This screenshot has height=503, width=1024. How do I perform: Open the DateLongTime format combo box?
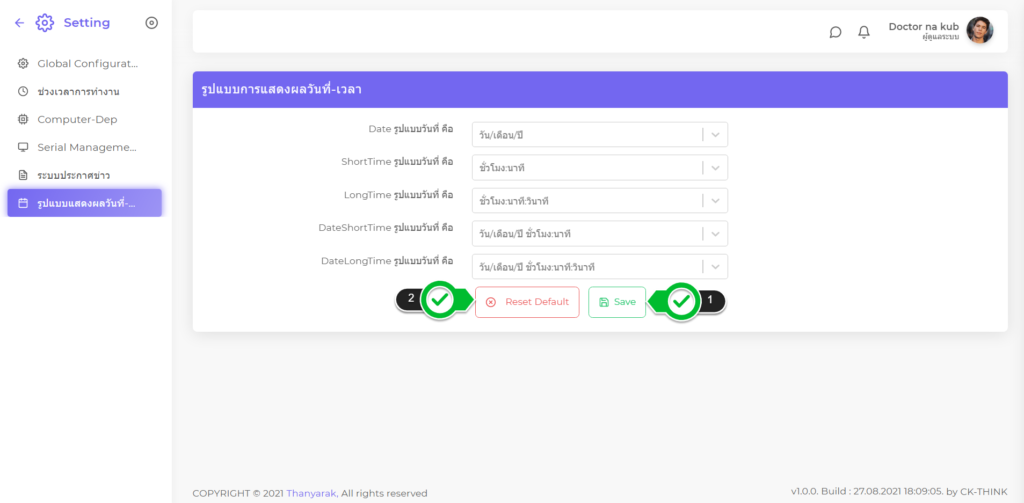[x=599, y=267]
